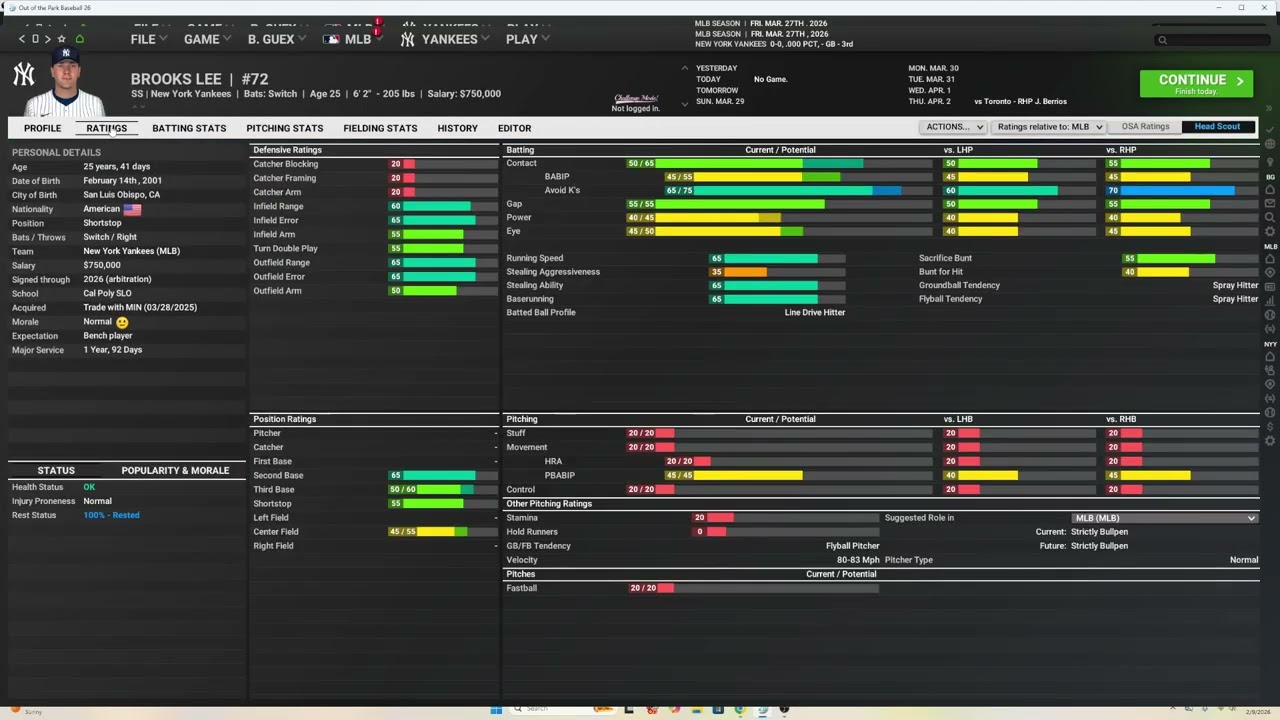Click the 'Line Drive Hitter' batted ball profile
1280x720 pixels.
[x=815, y=312]
